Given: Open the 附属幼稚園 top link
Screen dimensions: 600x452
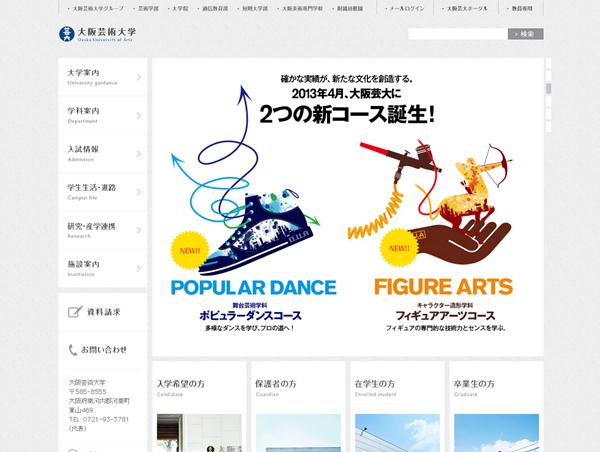Looking at the screenshot, I should [x=349, y=8].
